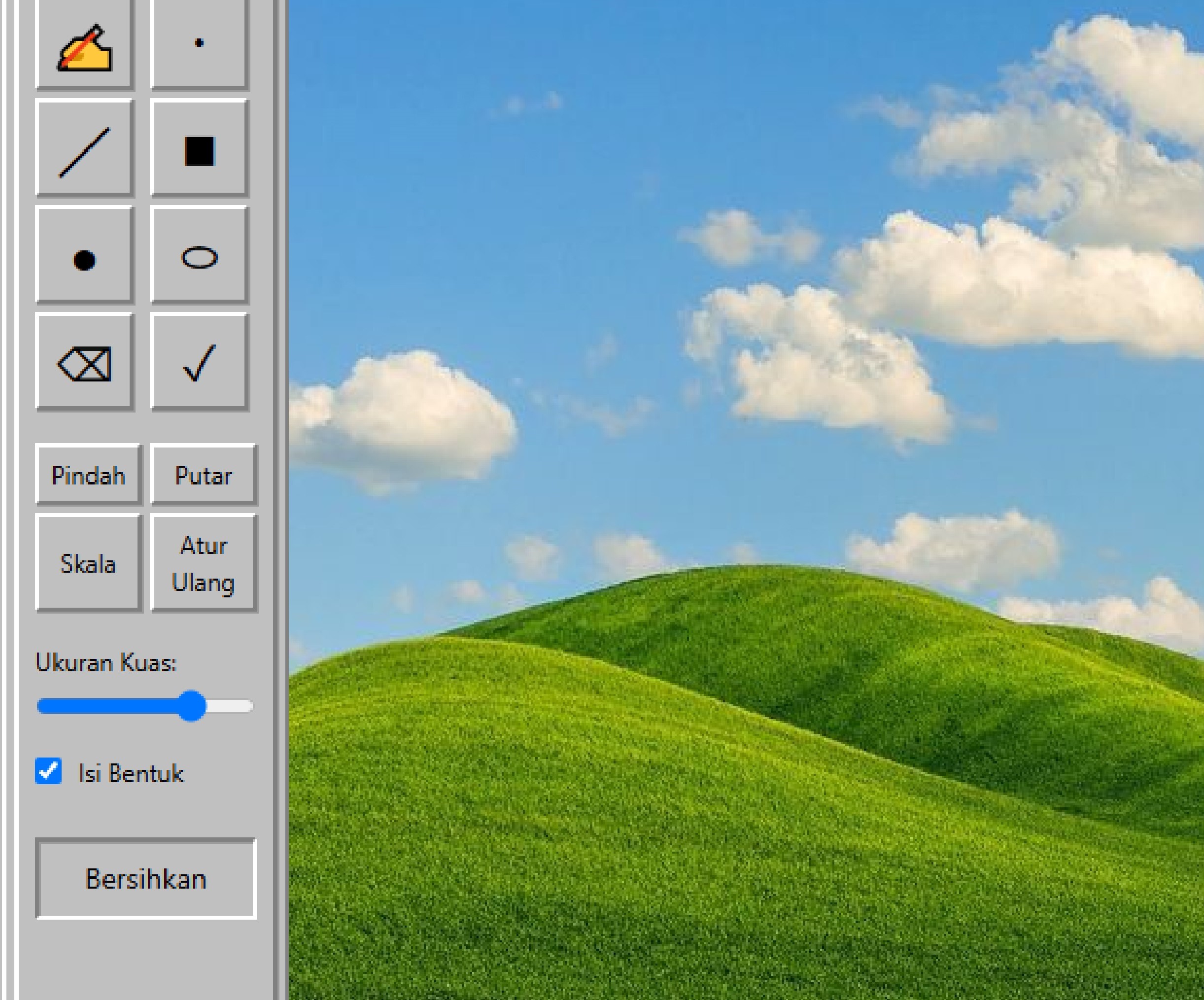Click the Skala scale button
Viewport: 1204px width, 1000px height.
[88, 564]
